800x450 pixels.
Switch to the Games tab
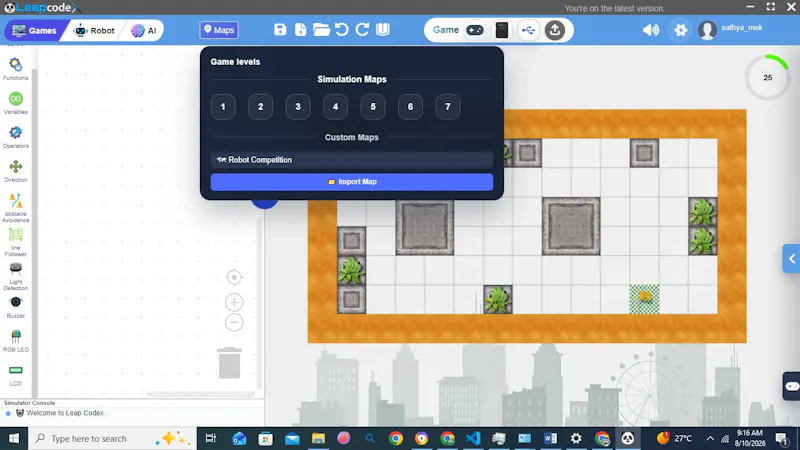tap(34, 31)
